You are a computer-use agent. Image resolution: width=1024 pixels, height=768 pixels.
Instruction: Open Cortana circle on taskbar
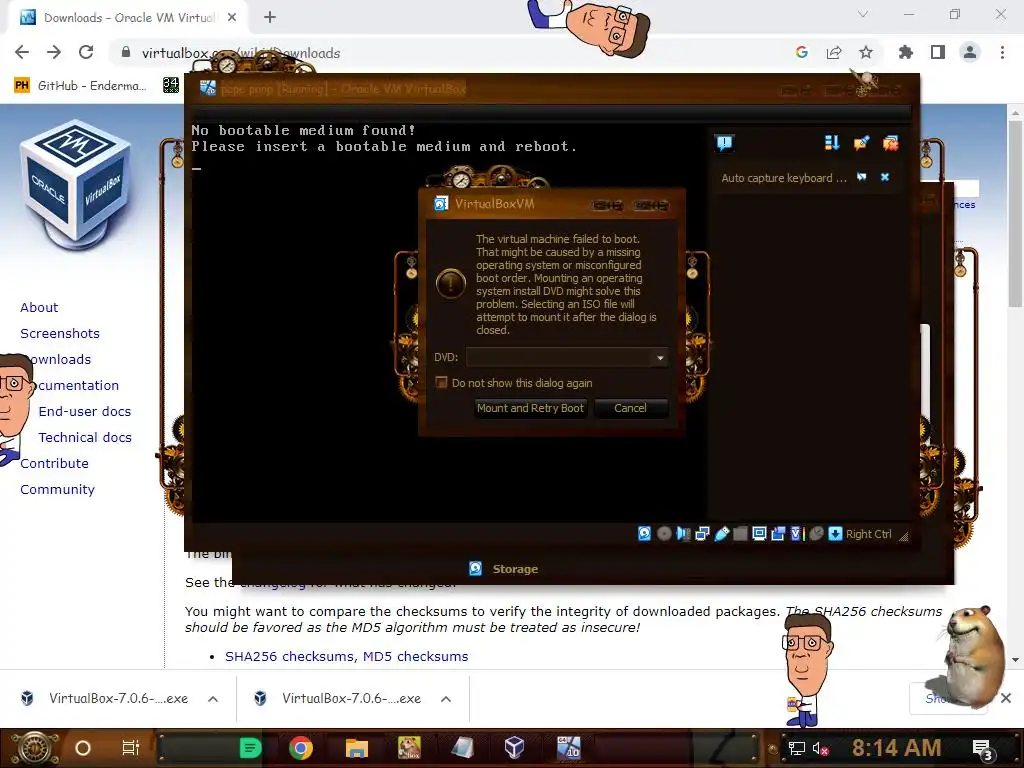pyautogui.click(x=83, y=748)
